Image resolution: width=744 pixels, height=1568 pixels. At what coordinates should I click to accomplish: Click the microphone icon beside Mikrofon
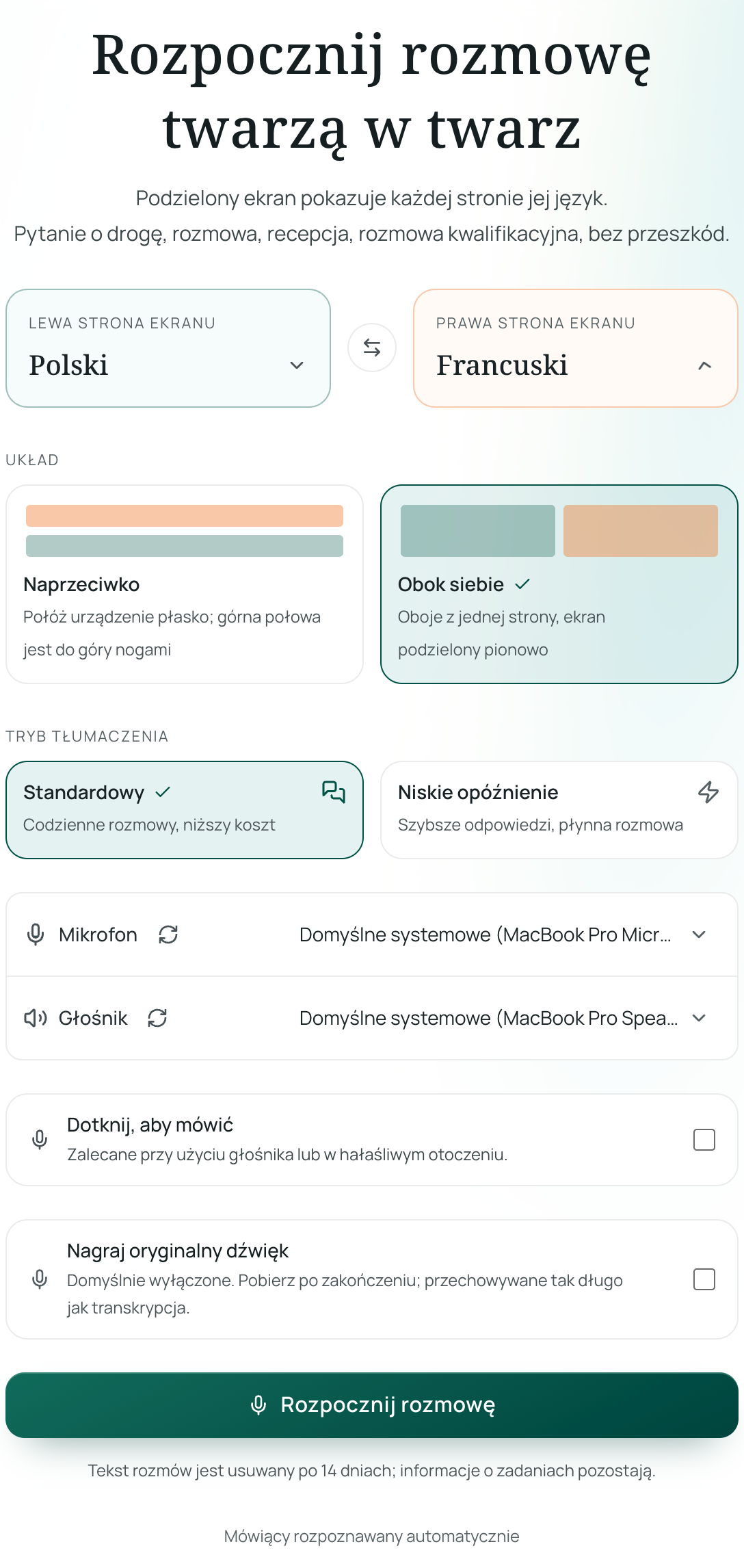(36, 935)
